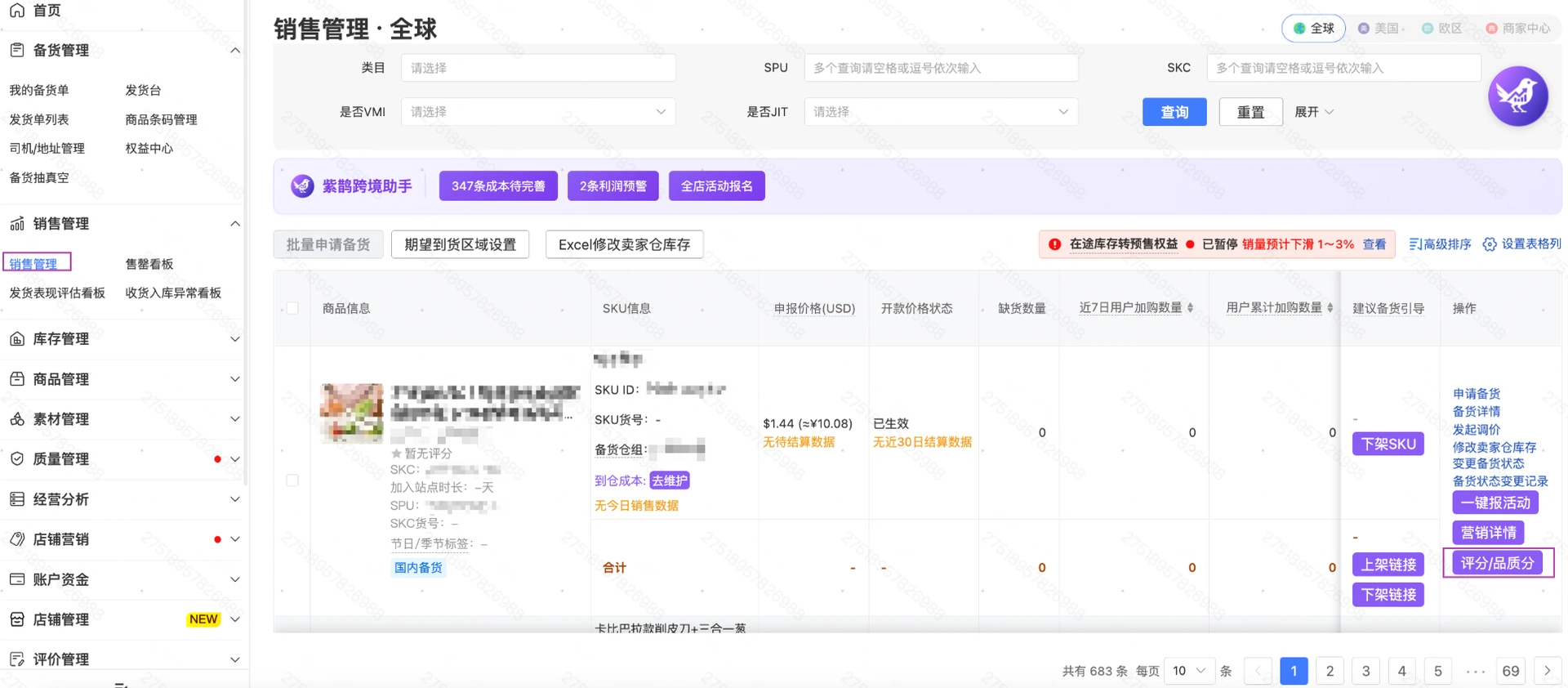Go to next page arrow
Image resolution: width=1568 pixels, height=688 pixels.
1547,671
